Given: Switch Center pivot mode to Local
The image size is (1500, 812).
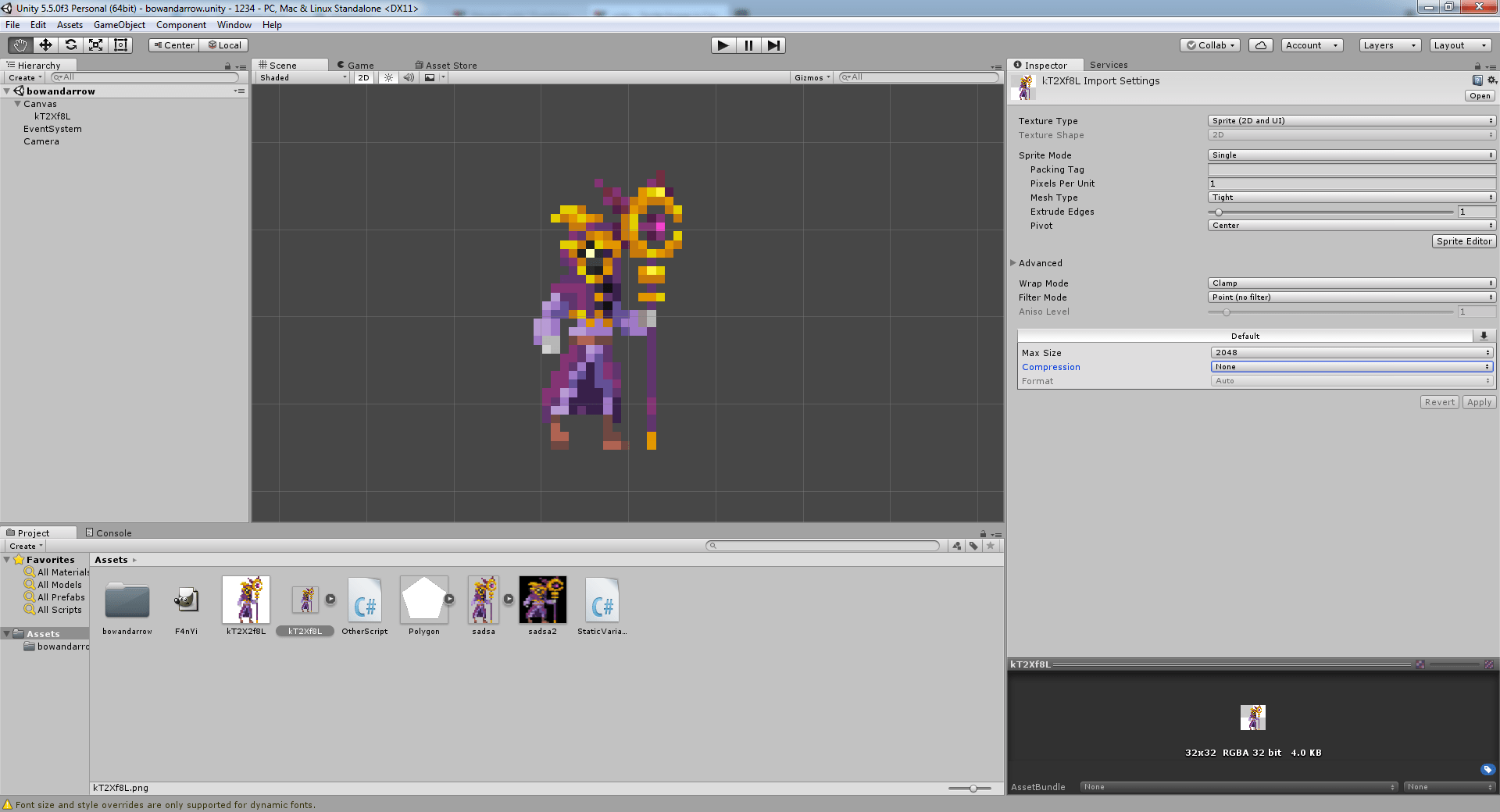Looking at the screenshot, I should [x=224, y=45].
